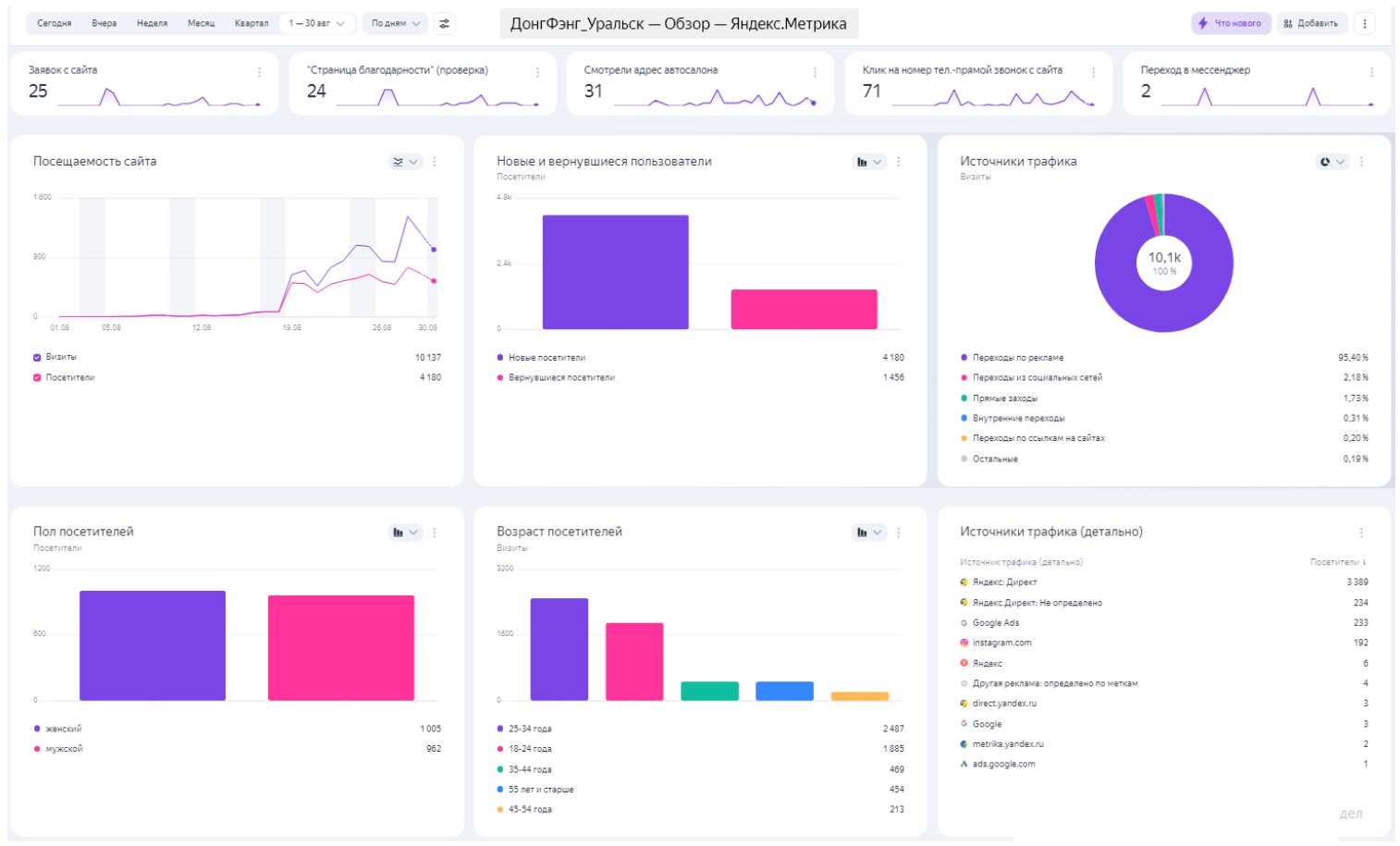Open three-dot menu of 'Переход в мессенджер' card
This screenshot has height=846, width=1400.
[x=1371, y=72]
